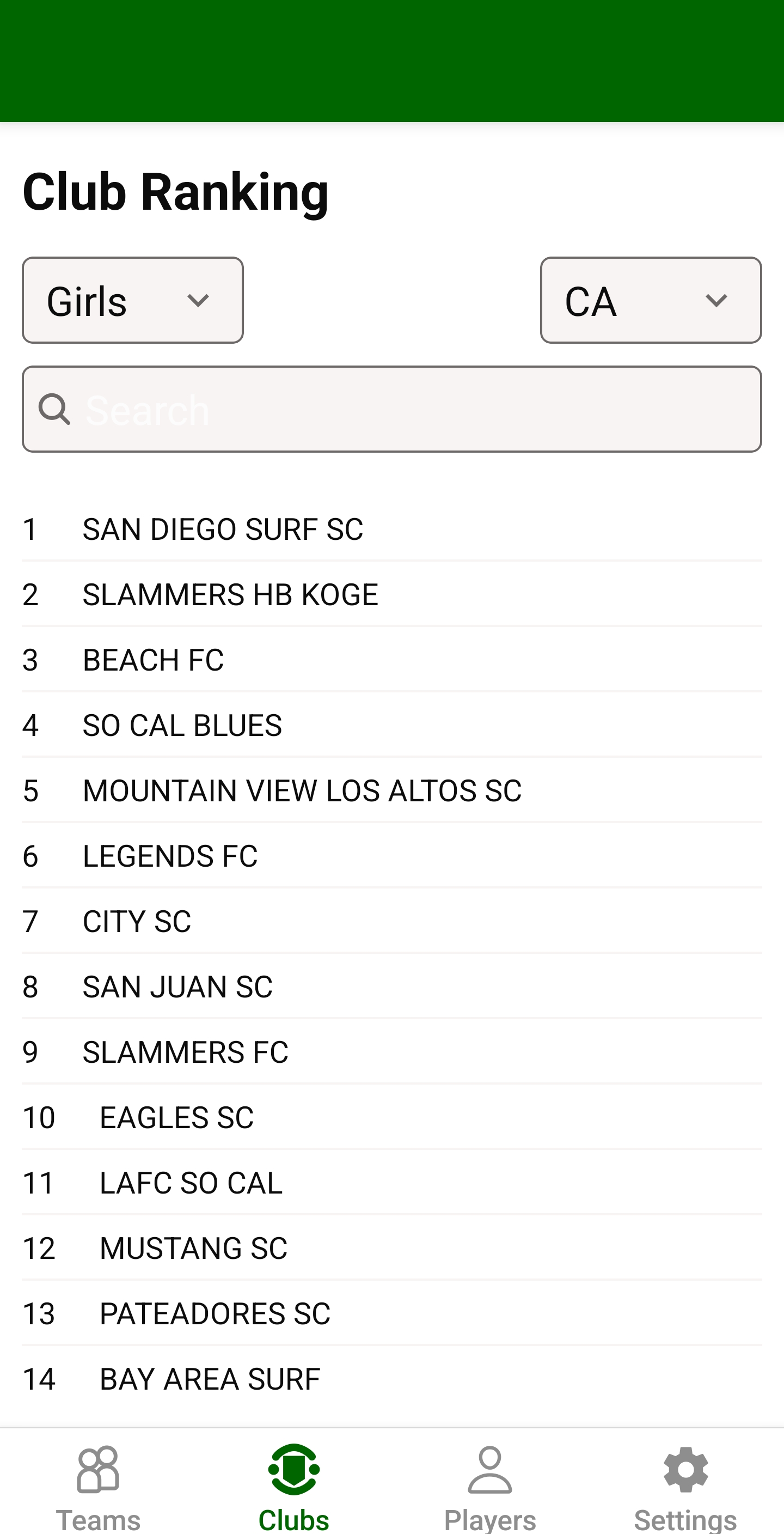The width and height of the screenshot is (784, 1534).
Task: Tap the search magnifier icon
Action: (x=54, y=410)
